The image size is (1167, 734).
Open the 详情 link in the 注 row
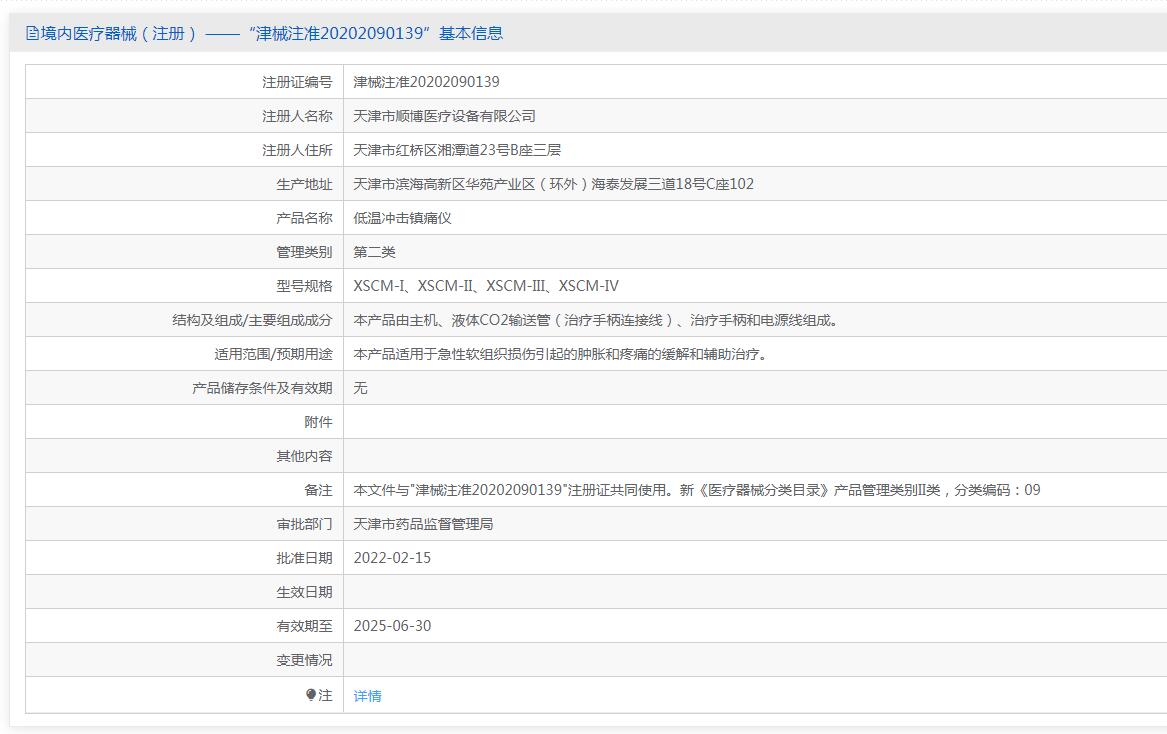coord(367,695)
